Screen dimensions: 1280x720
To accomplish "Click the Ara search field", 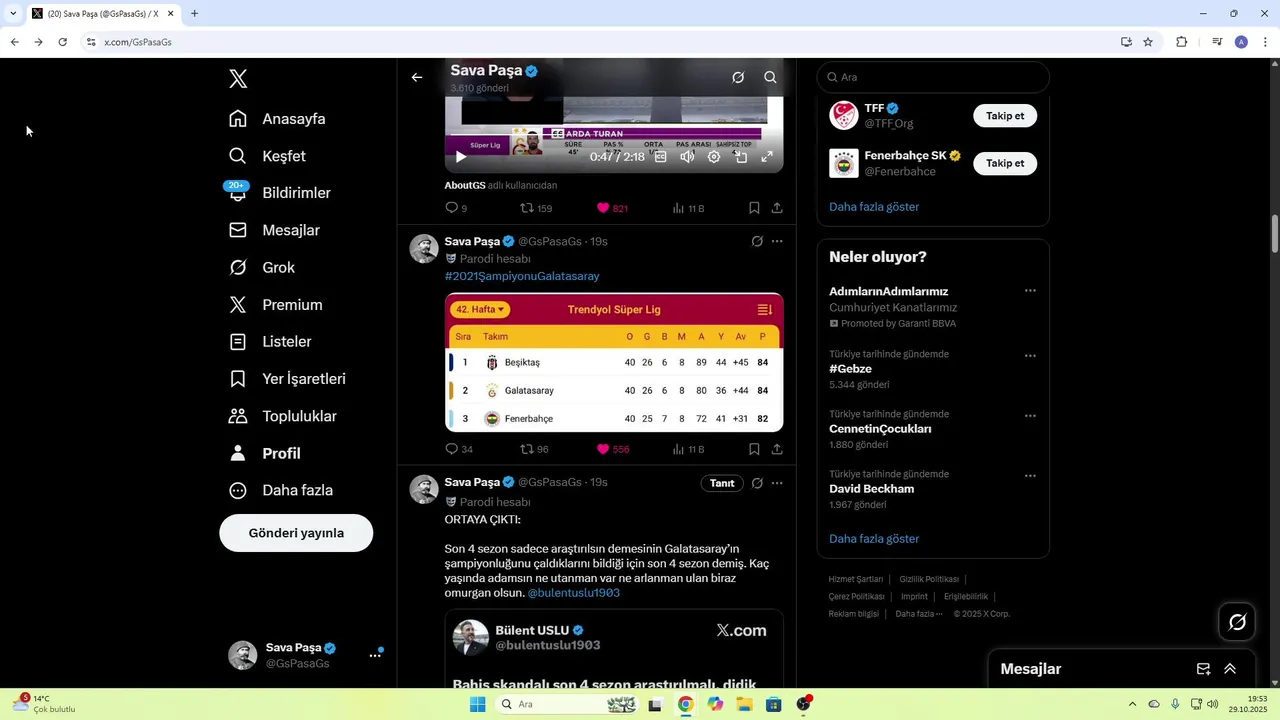I will 933,77.
